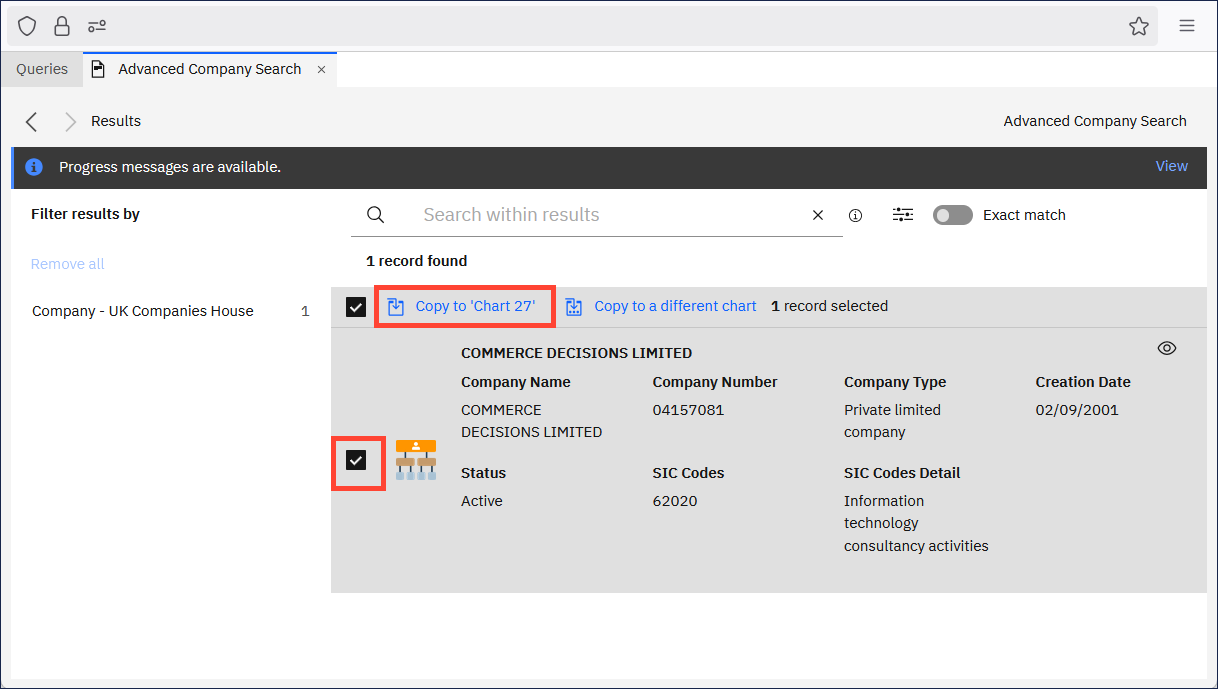Click Private limited company type value
Image resolution: width=1218 pixels, height=689 pixels.
click(x=892, y=421)
